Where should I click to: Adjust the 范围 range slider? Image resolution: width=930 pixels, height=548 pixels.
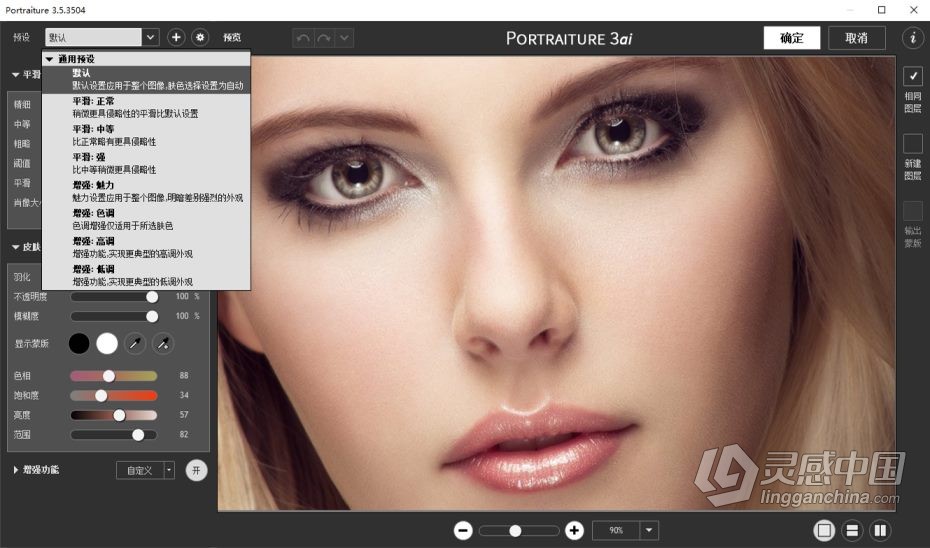114,435
